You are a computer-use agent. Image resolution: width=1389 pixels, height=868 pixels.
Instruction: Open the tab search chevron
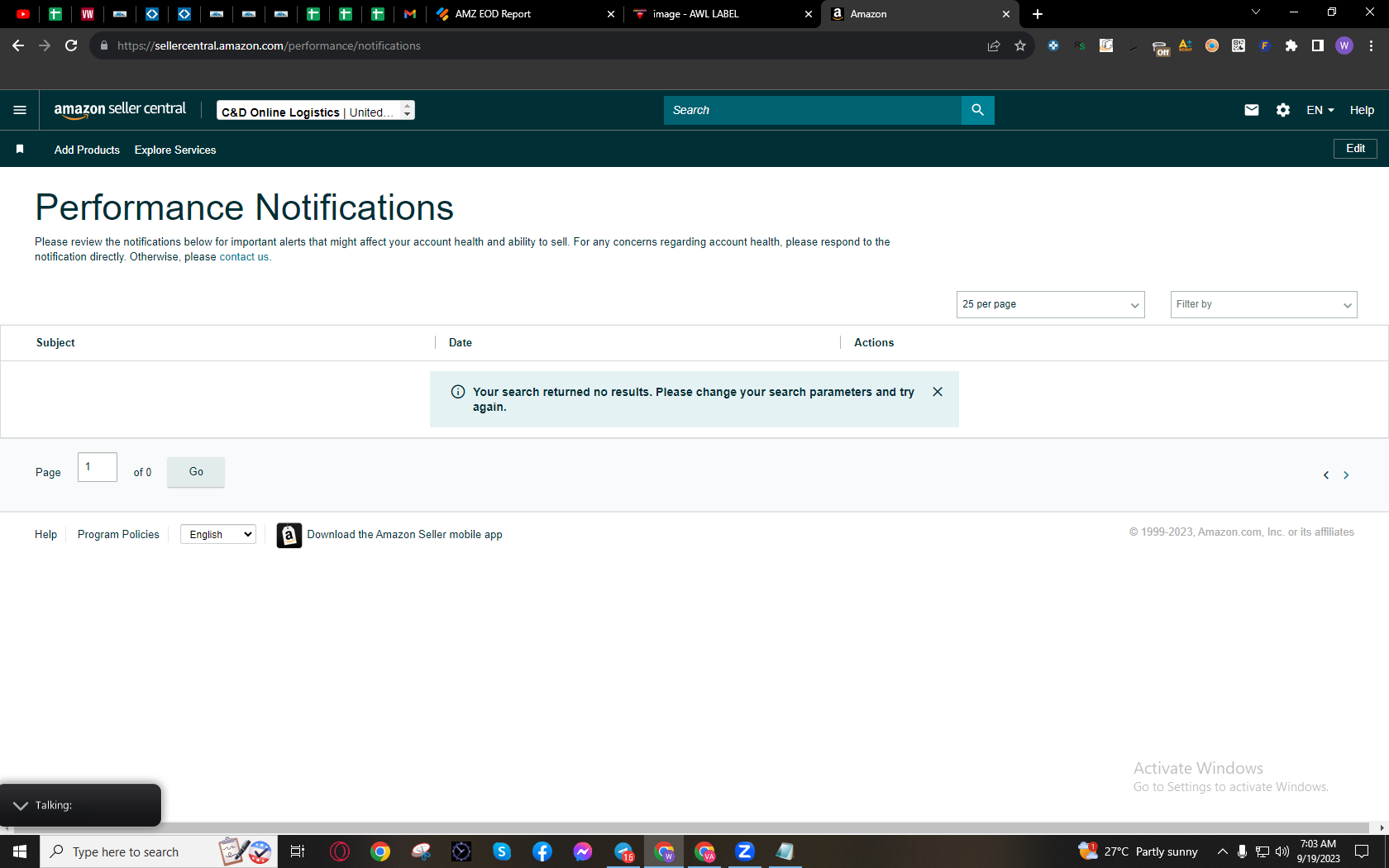tap(1256, 12)
